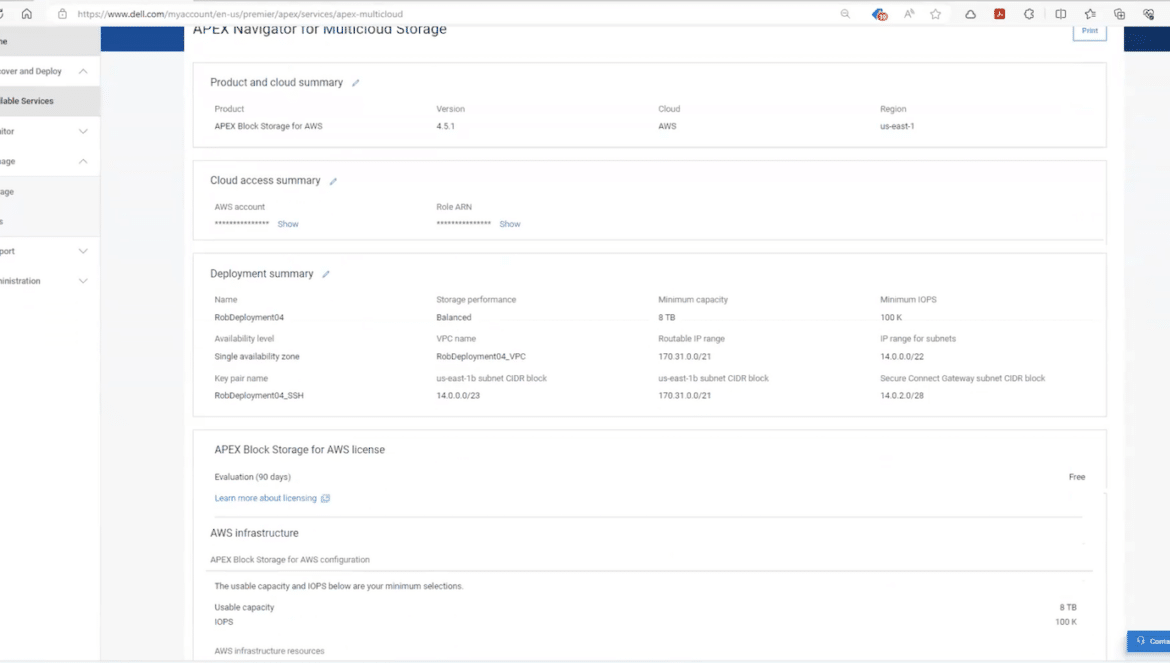Open the Adobe Acrobat extension icon
The height and width of the screenshot is (663, 1170).
(999, 13)
